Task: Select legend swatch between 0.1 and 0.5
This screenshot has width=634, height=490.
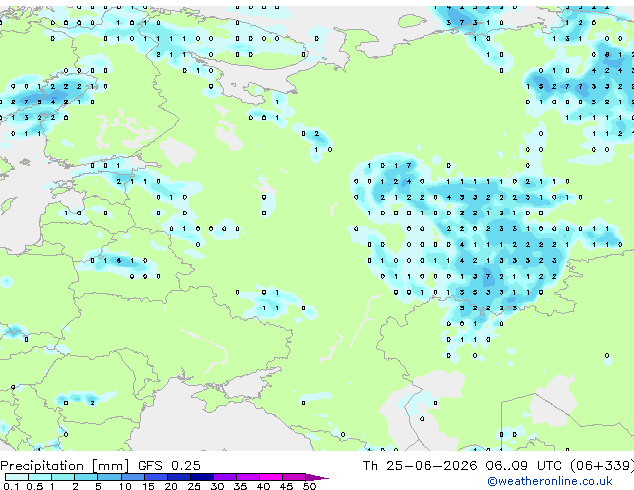Action: [x=17, y=477]
